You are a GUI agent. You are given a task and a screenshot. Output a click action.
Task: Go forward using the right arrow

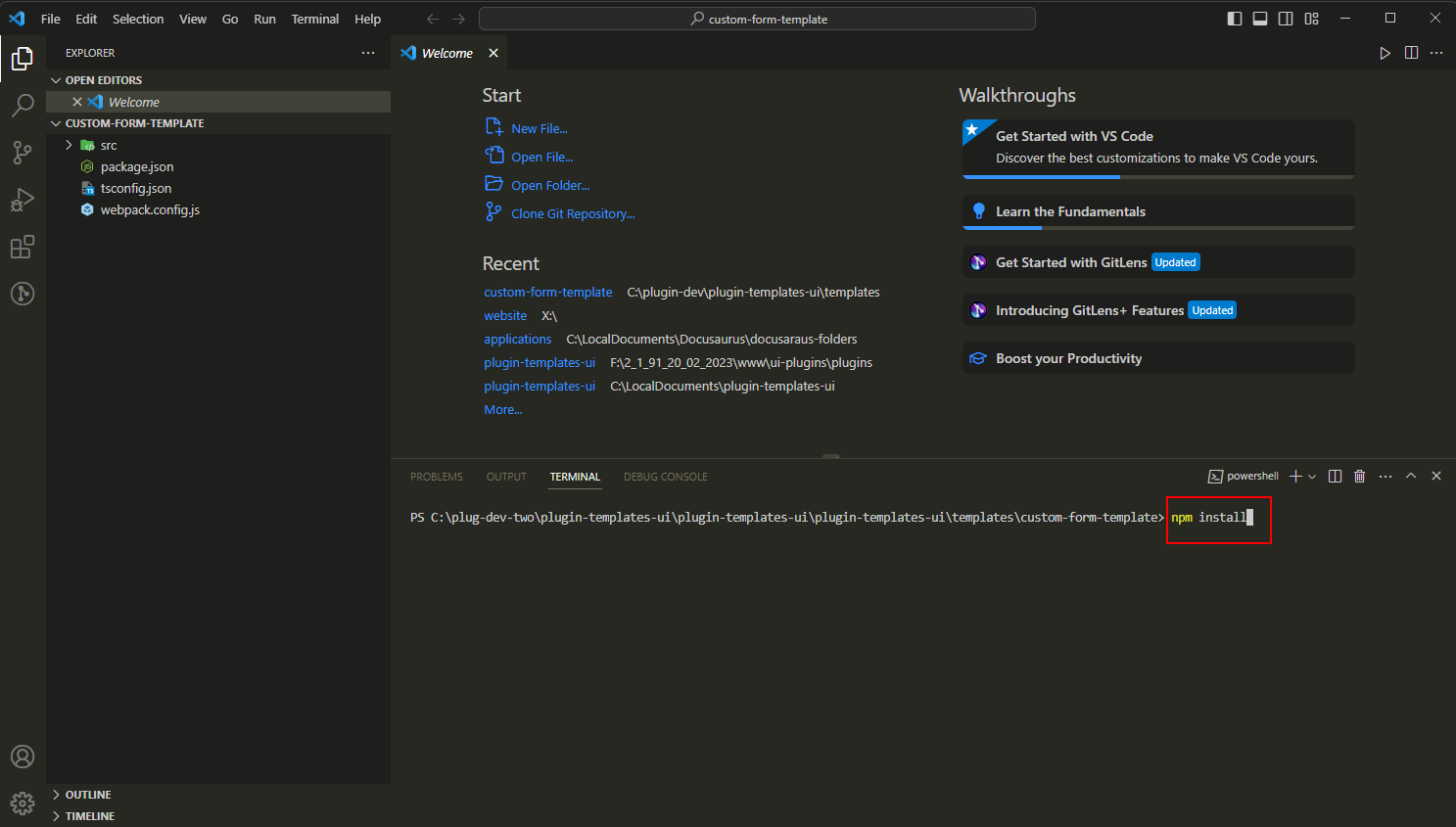pos(458,19)
